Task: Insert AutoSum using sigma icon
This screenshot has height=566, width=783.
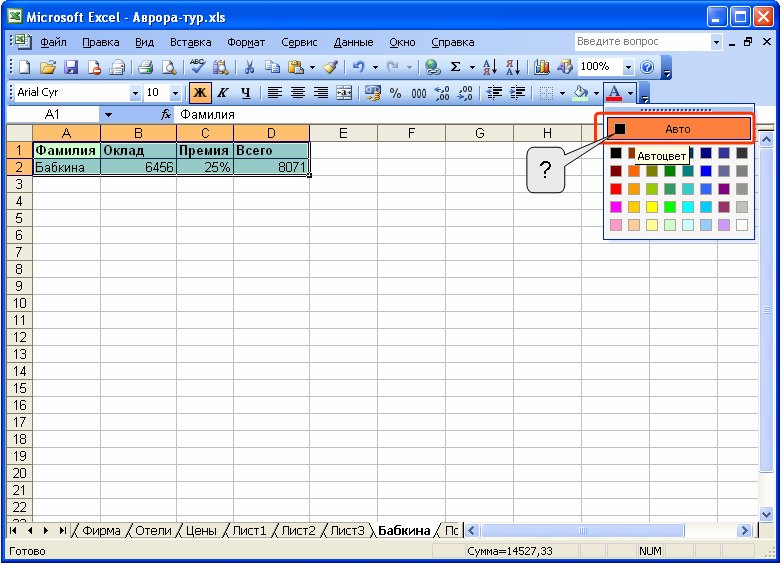Action: pyautogui.click(x=455, y=67)
